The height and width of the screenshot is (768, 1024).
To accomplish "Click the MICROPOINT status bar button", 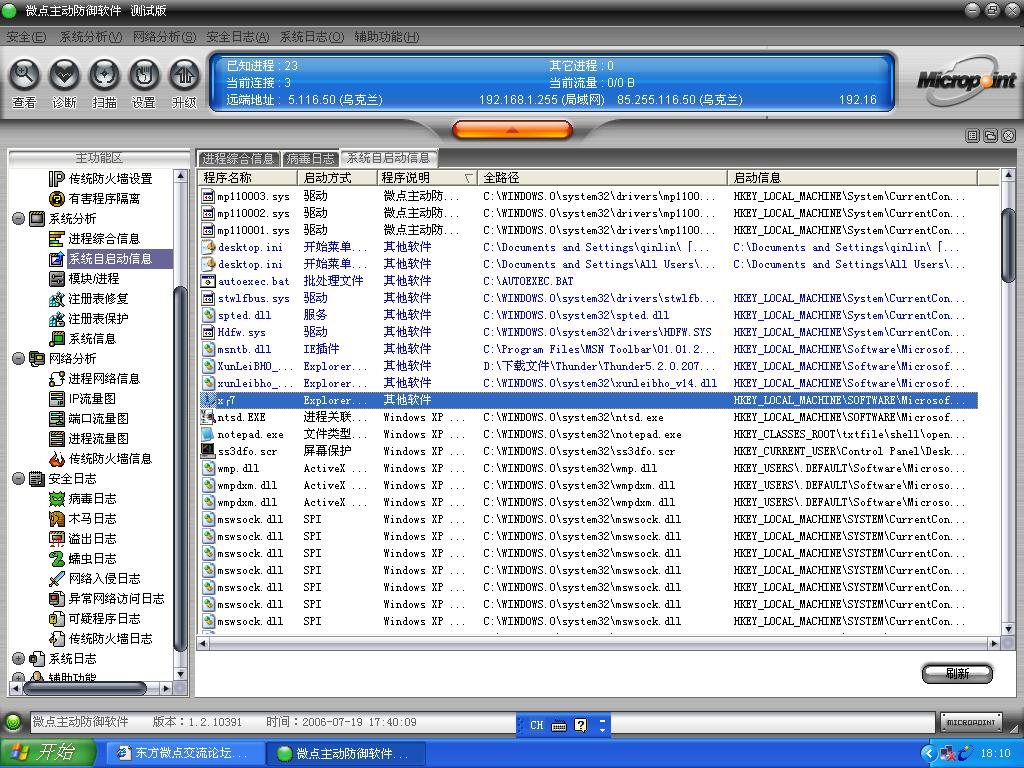I will coord(970,722).
